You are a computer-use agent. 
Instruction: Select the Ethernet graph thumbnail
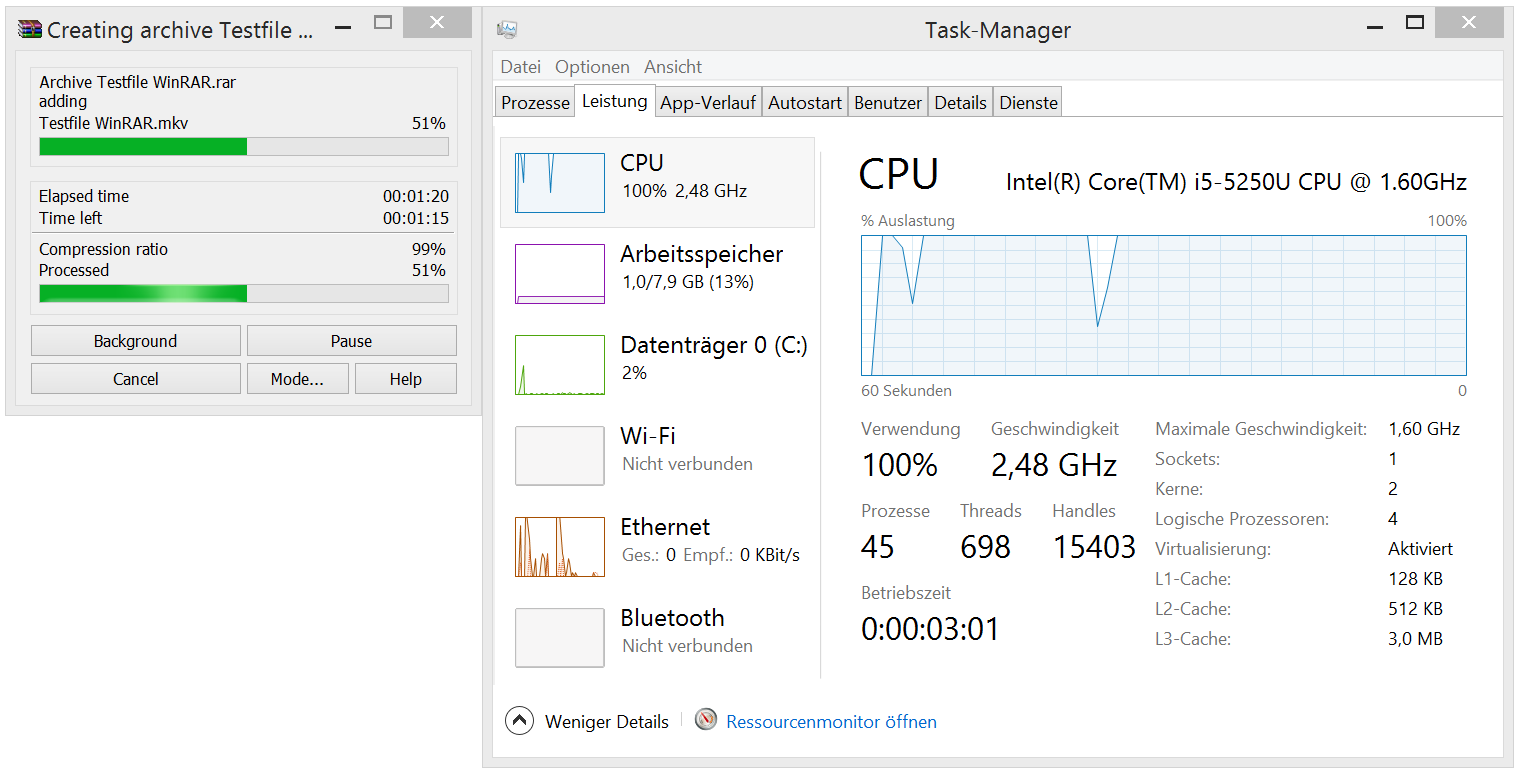pyautogui.click(x=560, y=547)
